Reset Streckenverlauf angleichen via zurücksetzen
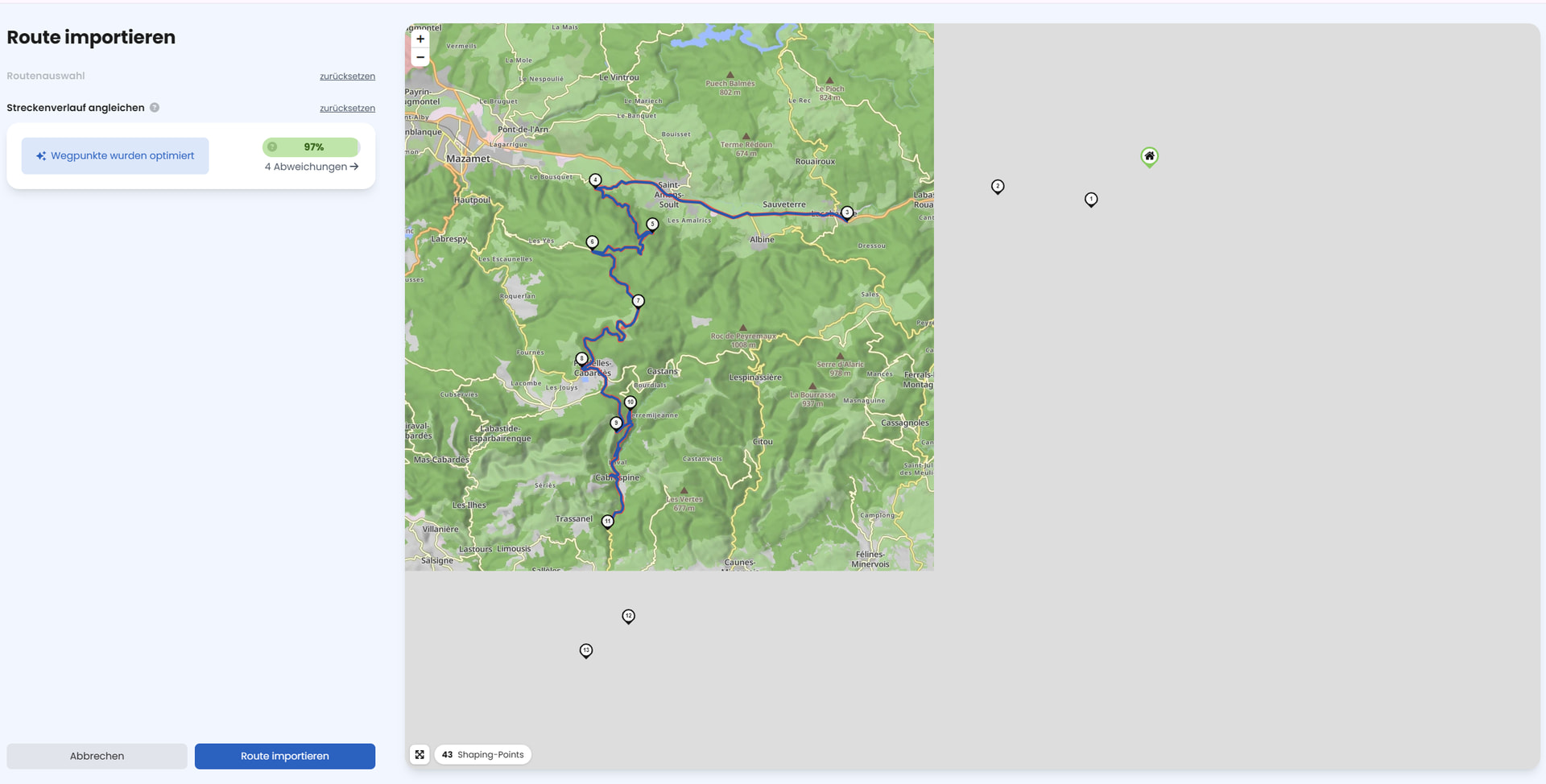Viewport: 1546px width, 784px height. coord(347,109)
